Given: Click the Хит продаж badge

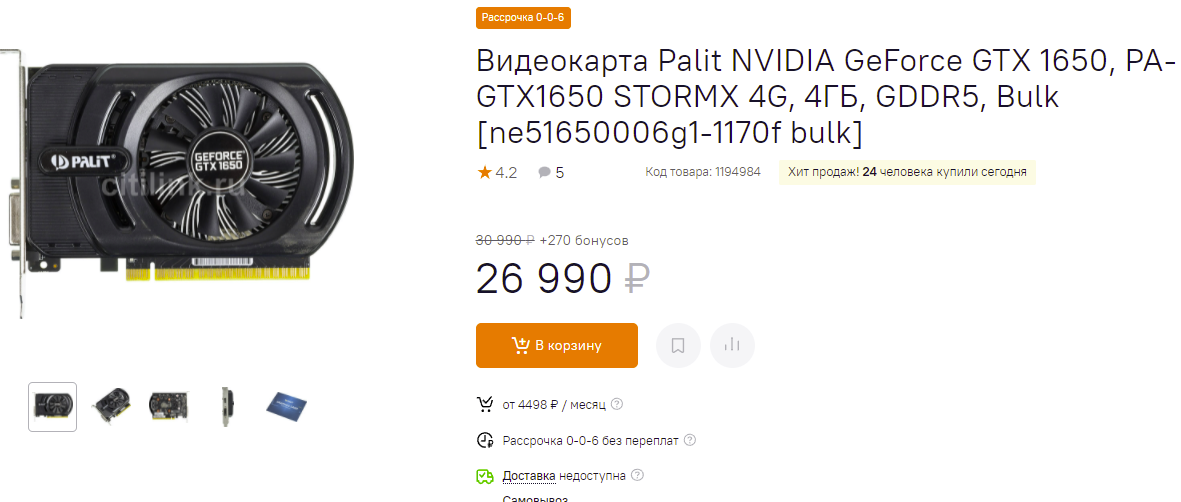Looking at the screenshot, I should click(907, 172).
